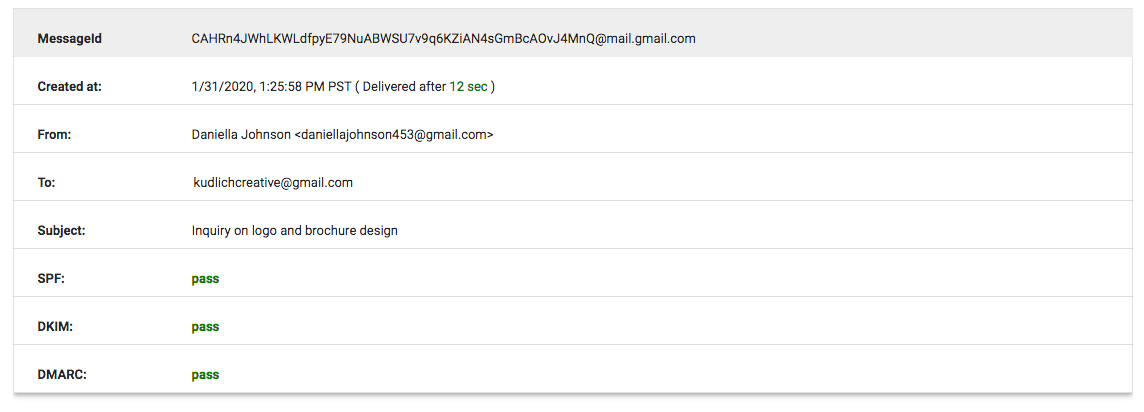Click the DKIM pass result

coord(205,327)
